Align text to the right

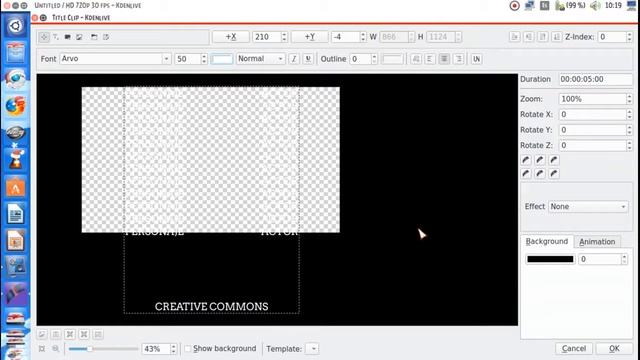pyautogui.click(x=458, y=59)
